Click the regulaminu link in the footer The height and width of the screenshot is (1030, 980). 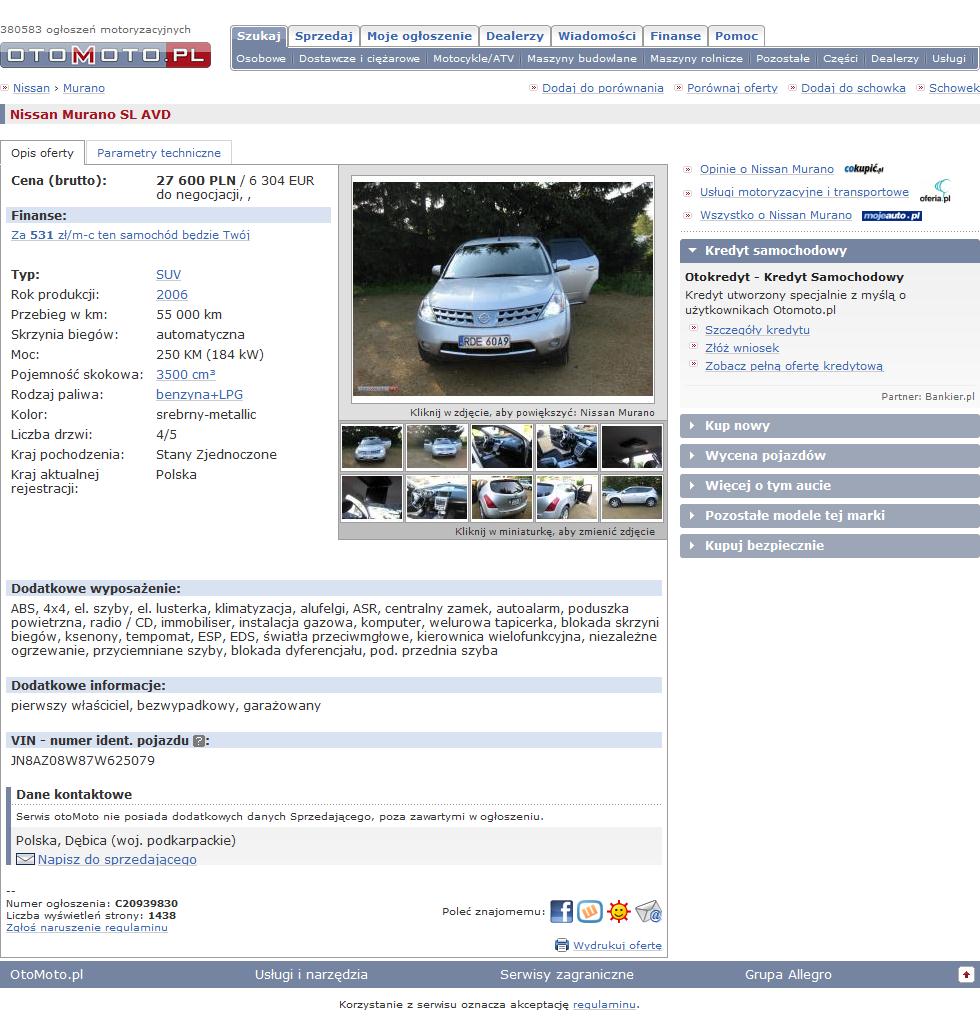pyautogui.click(x=604, y=1004)
